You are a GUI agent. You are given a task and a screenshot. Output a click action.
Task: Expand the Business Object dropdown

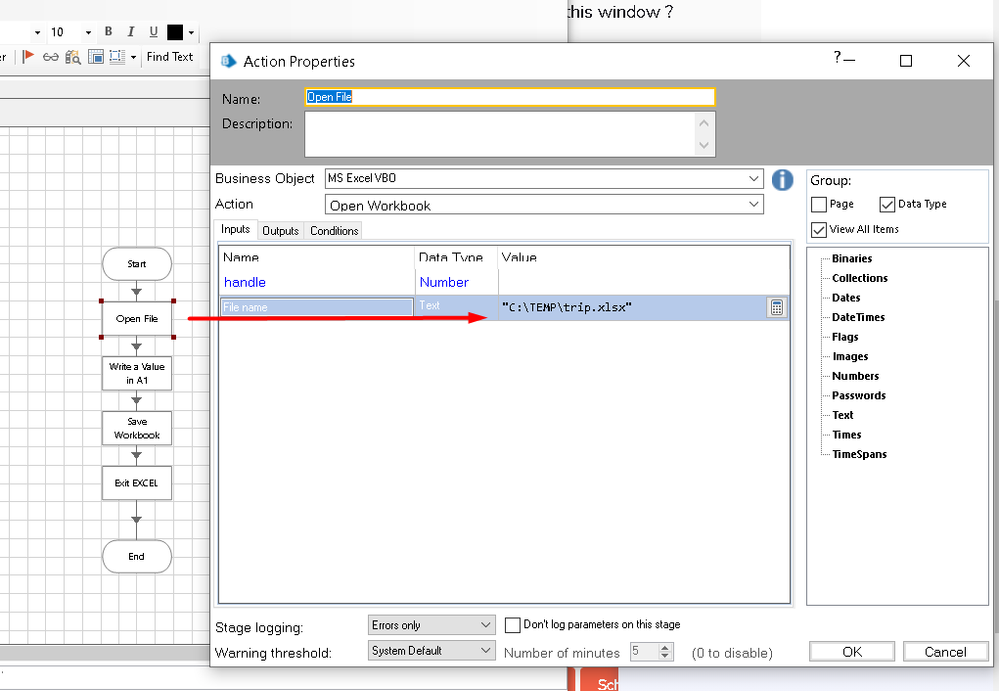(754, 179)
